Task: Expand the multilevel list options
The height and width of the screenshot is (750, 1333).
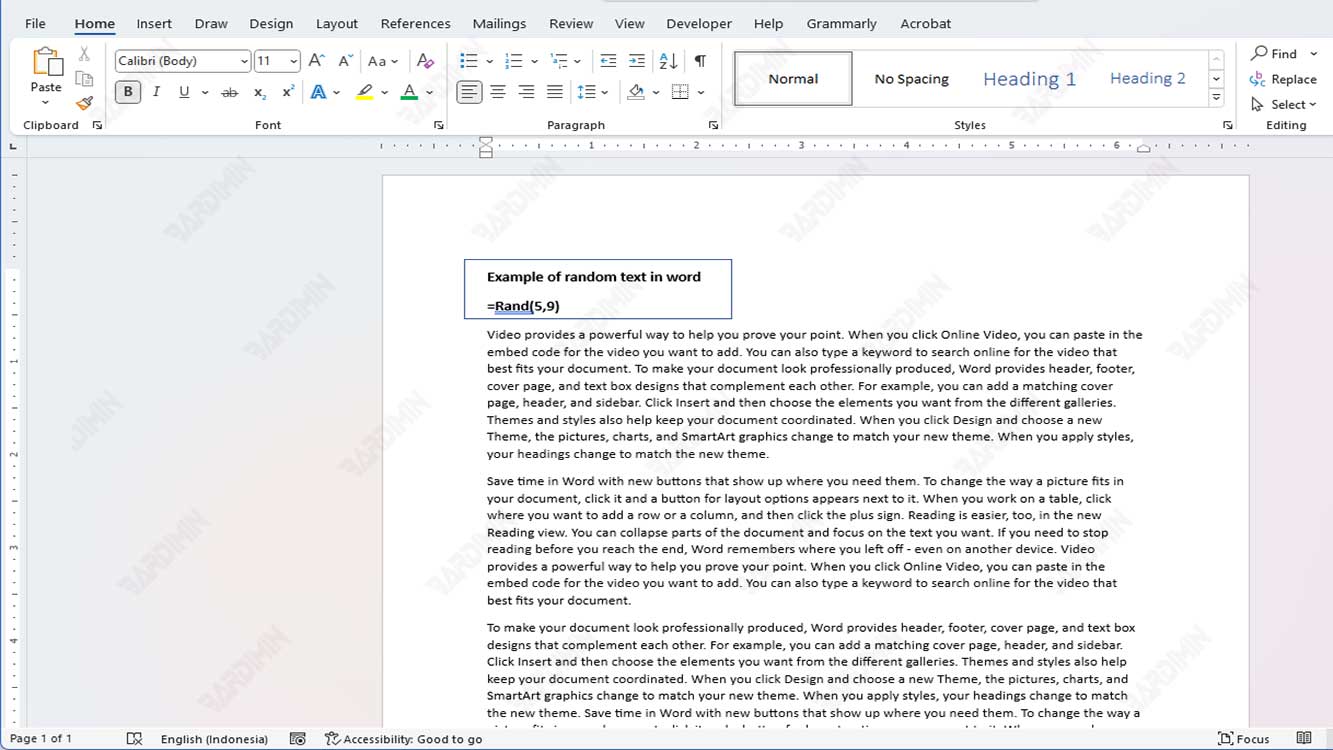Action: [577, 61]
